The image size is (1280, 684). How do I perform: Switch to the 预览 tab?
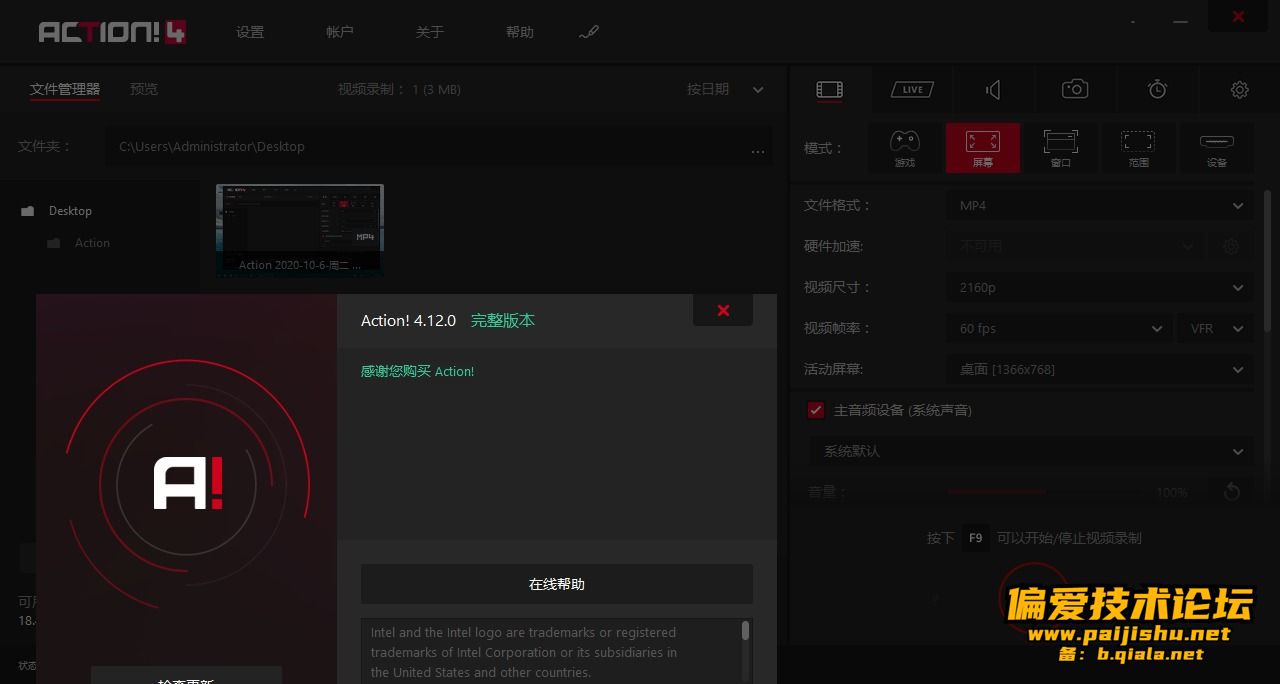[x=144, y=89]
